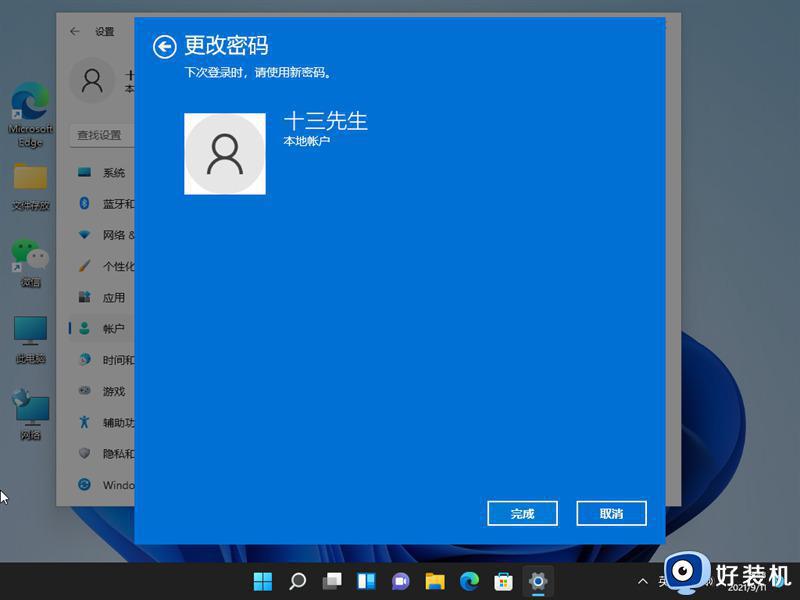Click 取消 to cancel the password change
800x600 pixels.
(611, 513)
